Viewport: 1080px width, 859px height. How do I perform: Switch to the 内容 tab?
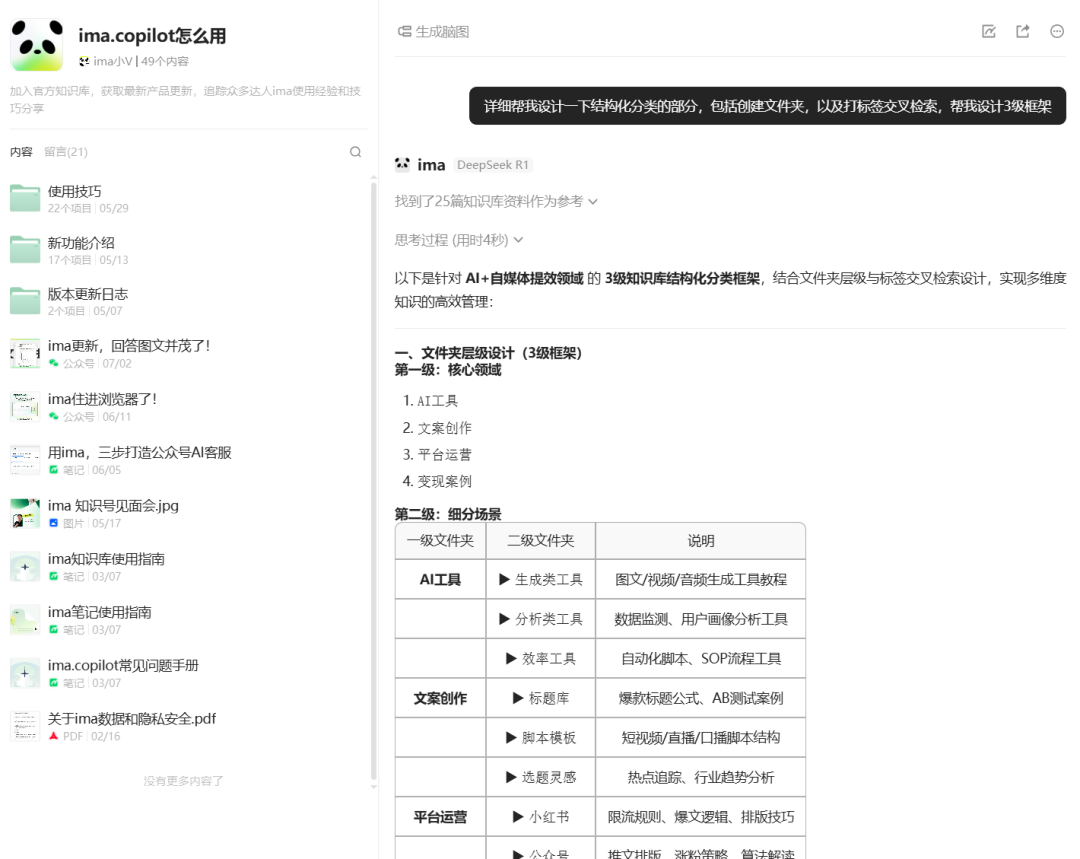pos(21,152)
